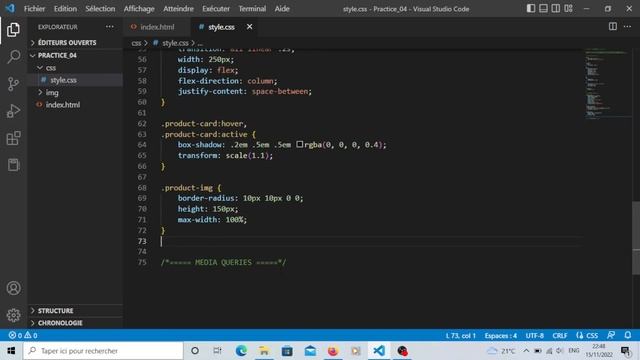This screenshot has height=360, width=640.
Task: Click the feedback icon in status bar
Action: pyautogui.click(x=611, y=335)
